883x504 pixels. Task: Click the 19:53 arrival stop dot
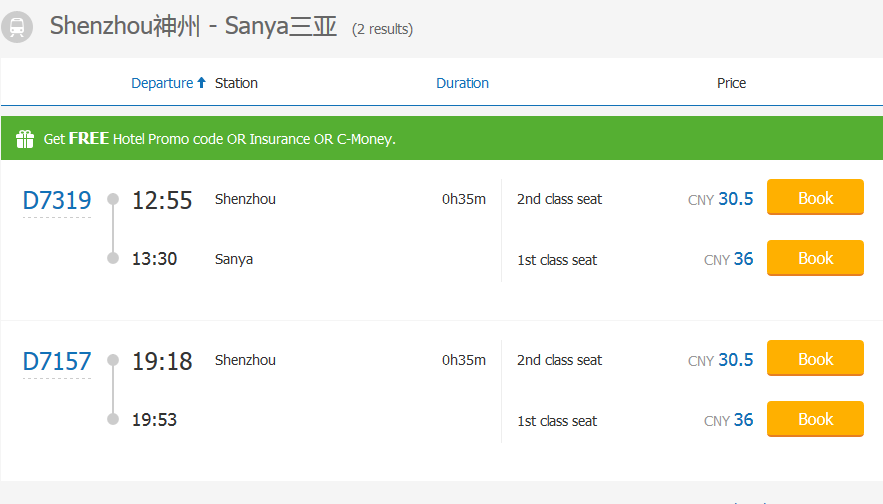point(113,419)
